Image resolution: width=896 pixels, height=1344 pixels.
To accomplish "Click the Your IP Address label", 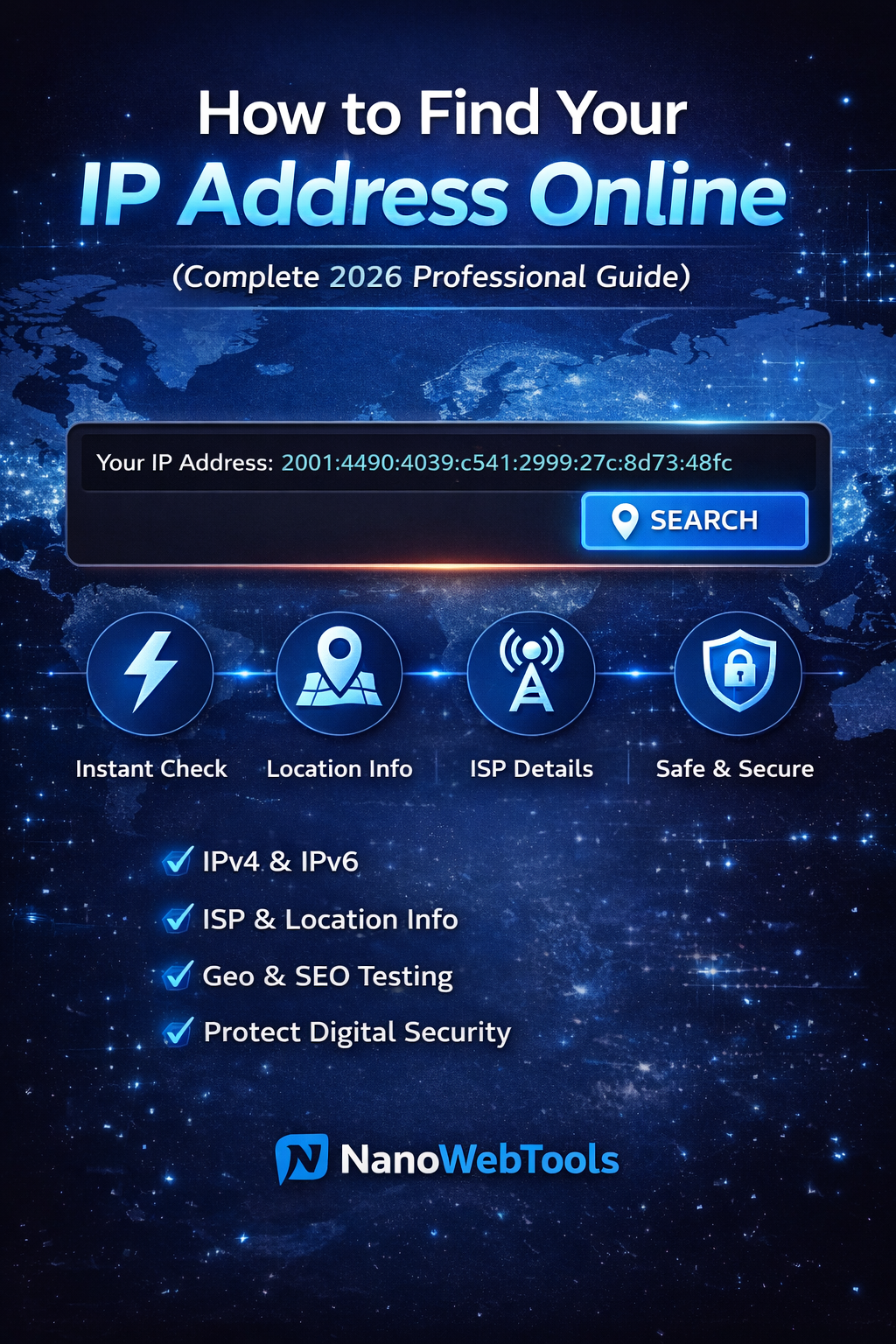I will point(185,462).
